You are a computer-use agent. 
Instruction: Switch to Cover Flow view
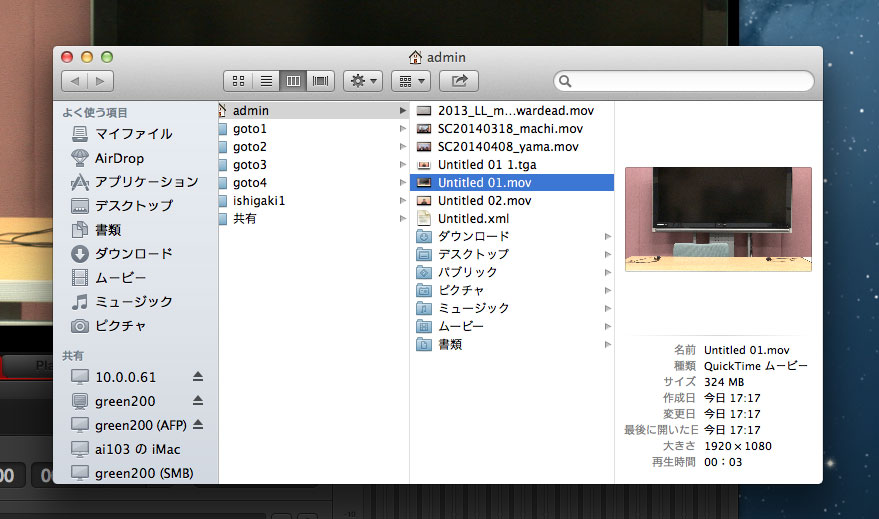pos(321,81)
